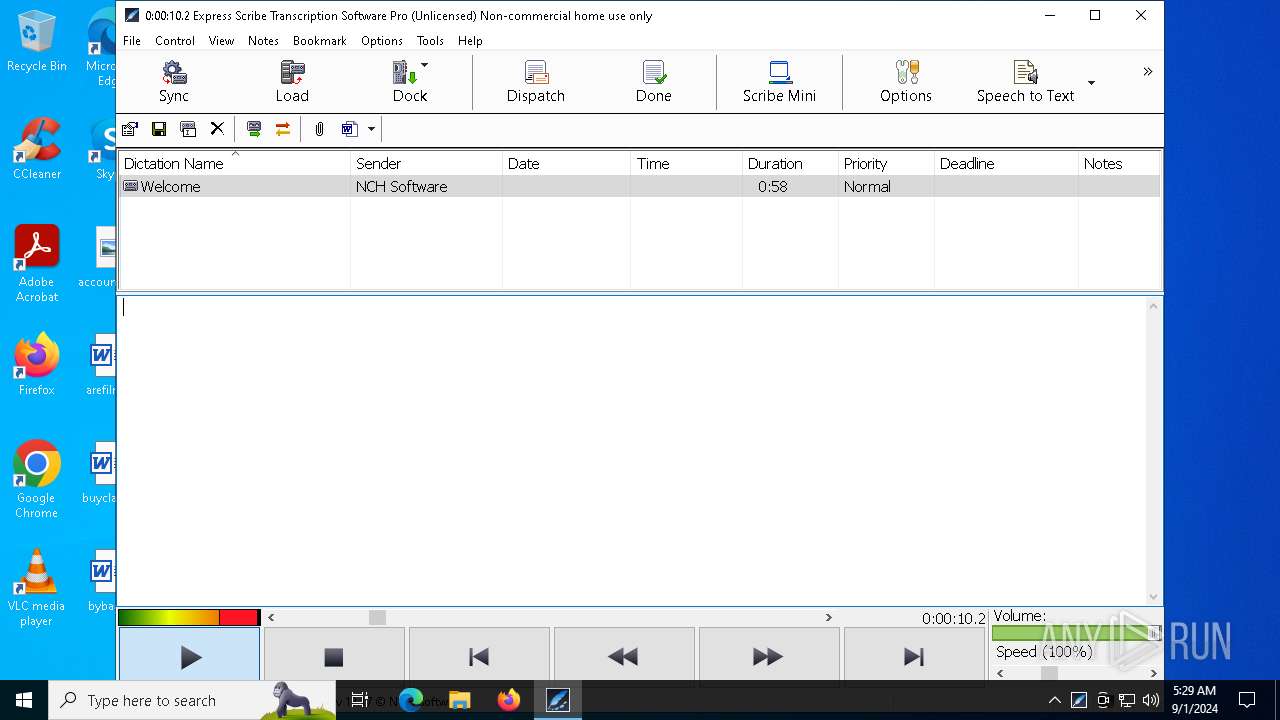
Task: Open the Help menu
Action: pyautogui.click(x=470, y=41)
